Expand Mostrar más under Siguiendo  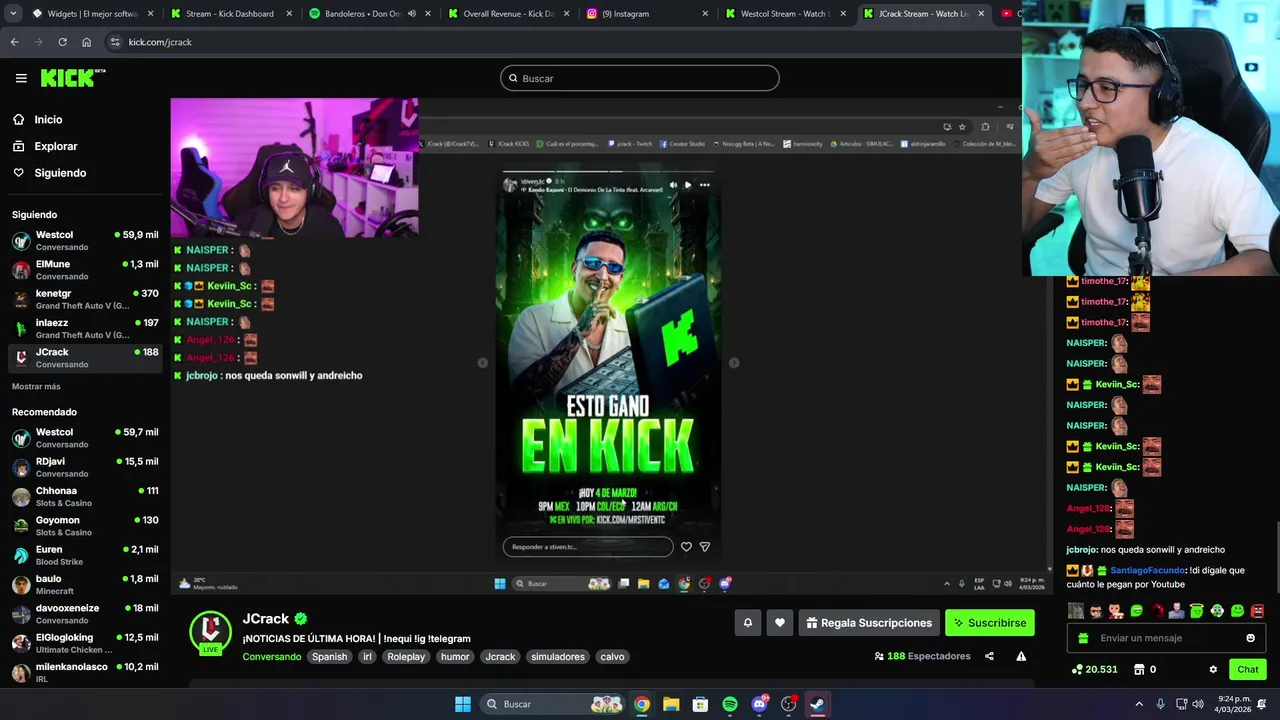click(36, 386)
